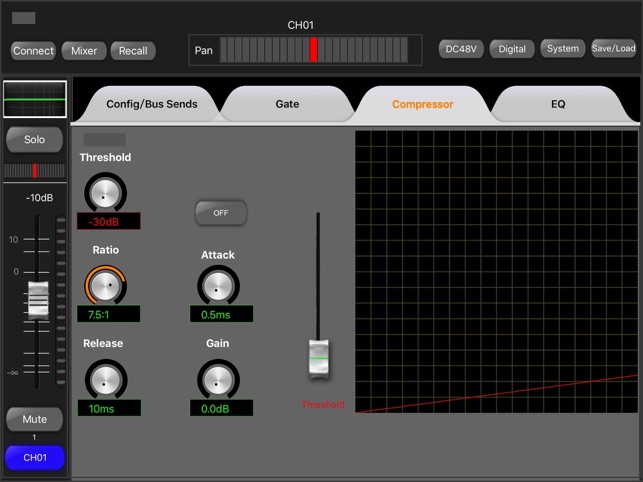This screenshot has height=482, width=643.
Task: Click the Gain knob
Action: click(x=218, y=379)
